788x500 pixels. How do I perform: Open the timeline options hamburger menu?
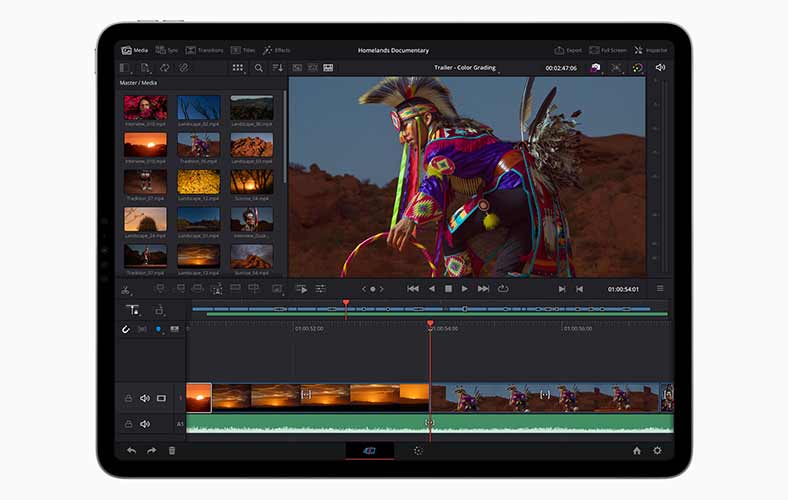pyautogui.click(x=660, y=289)
